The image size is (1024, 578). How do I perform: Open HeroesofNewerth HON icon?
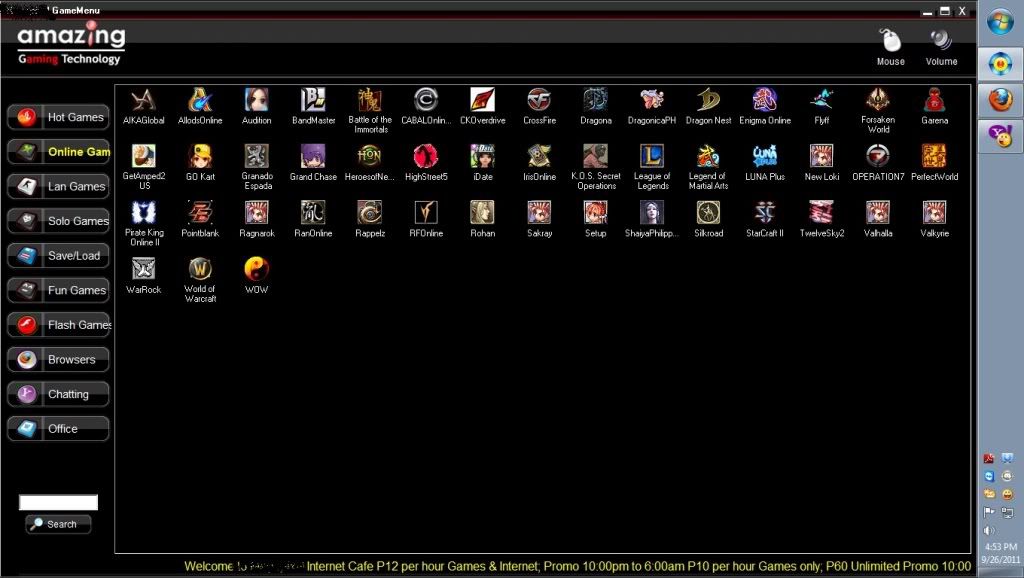point(370,157)
